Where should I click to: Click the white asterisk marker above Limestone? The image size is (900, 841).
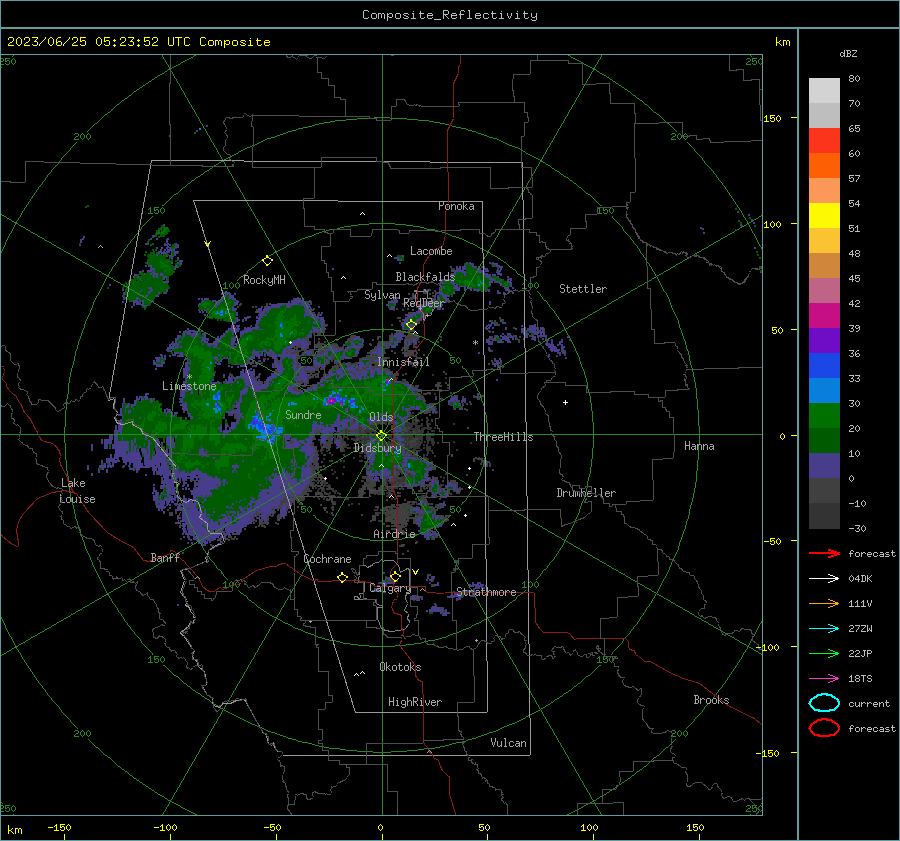click(189, 376)
